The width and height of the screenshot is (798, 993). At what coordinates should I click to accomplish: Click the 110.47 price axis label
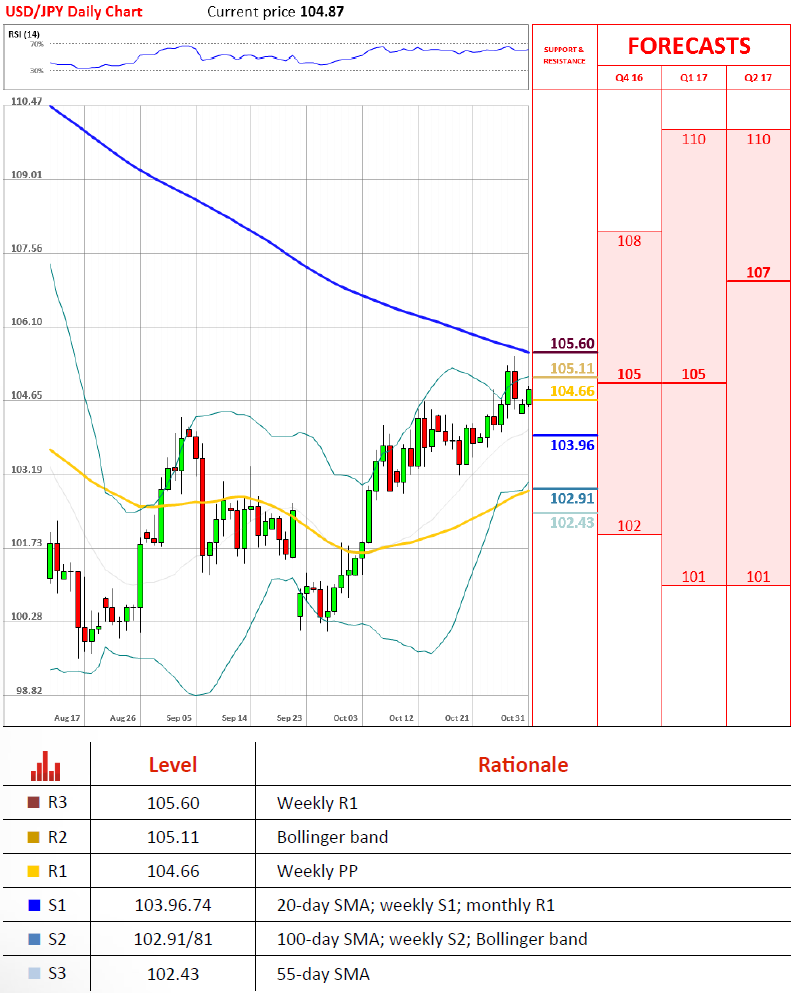[x=27, y=101]
